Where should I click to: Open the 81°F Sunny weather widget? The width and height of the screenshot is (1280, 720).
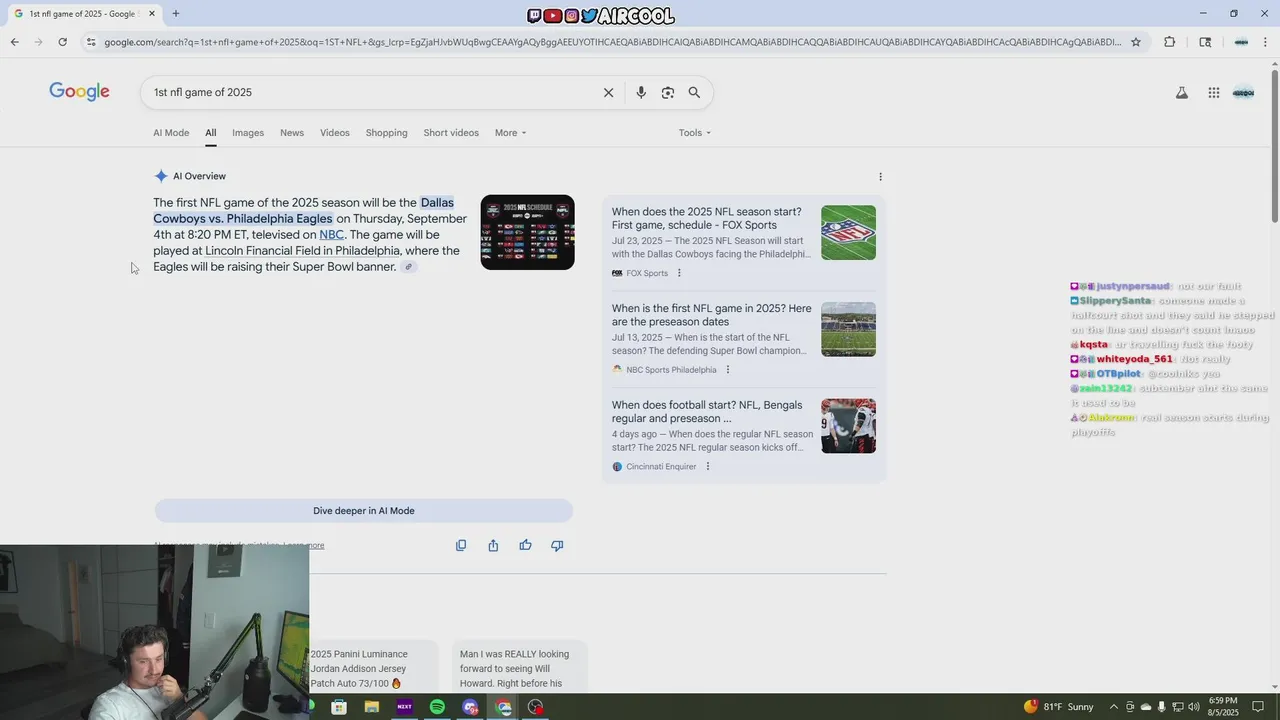[x=1059, y=707]
